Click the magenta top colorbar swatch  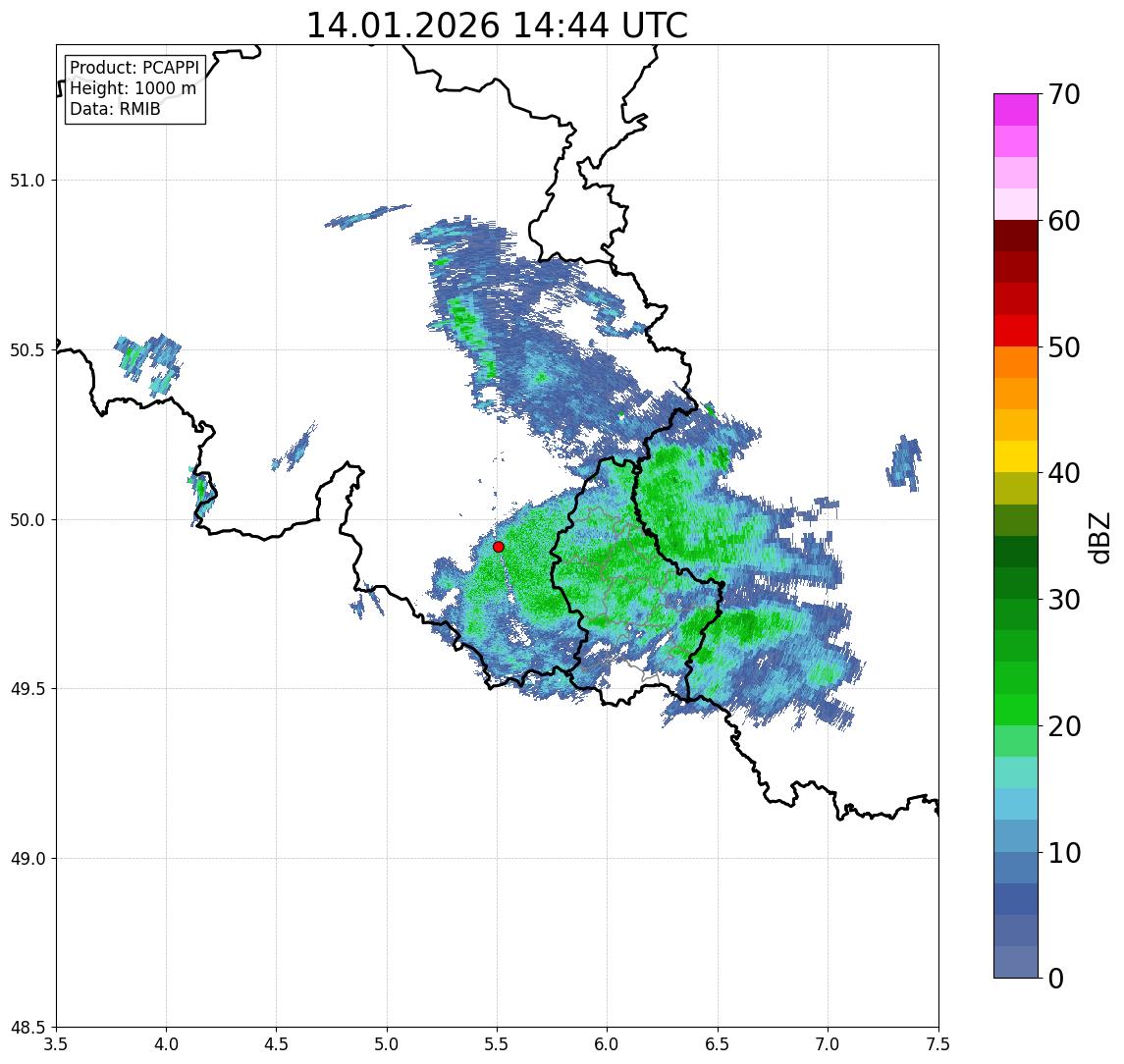pos(1016,110)
